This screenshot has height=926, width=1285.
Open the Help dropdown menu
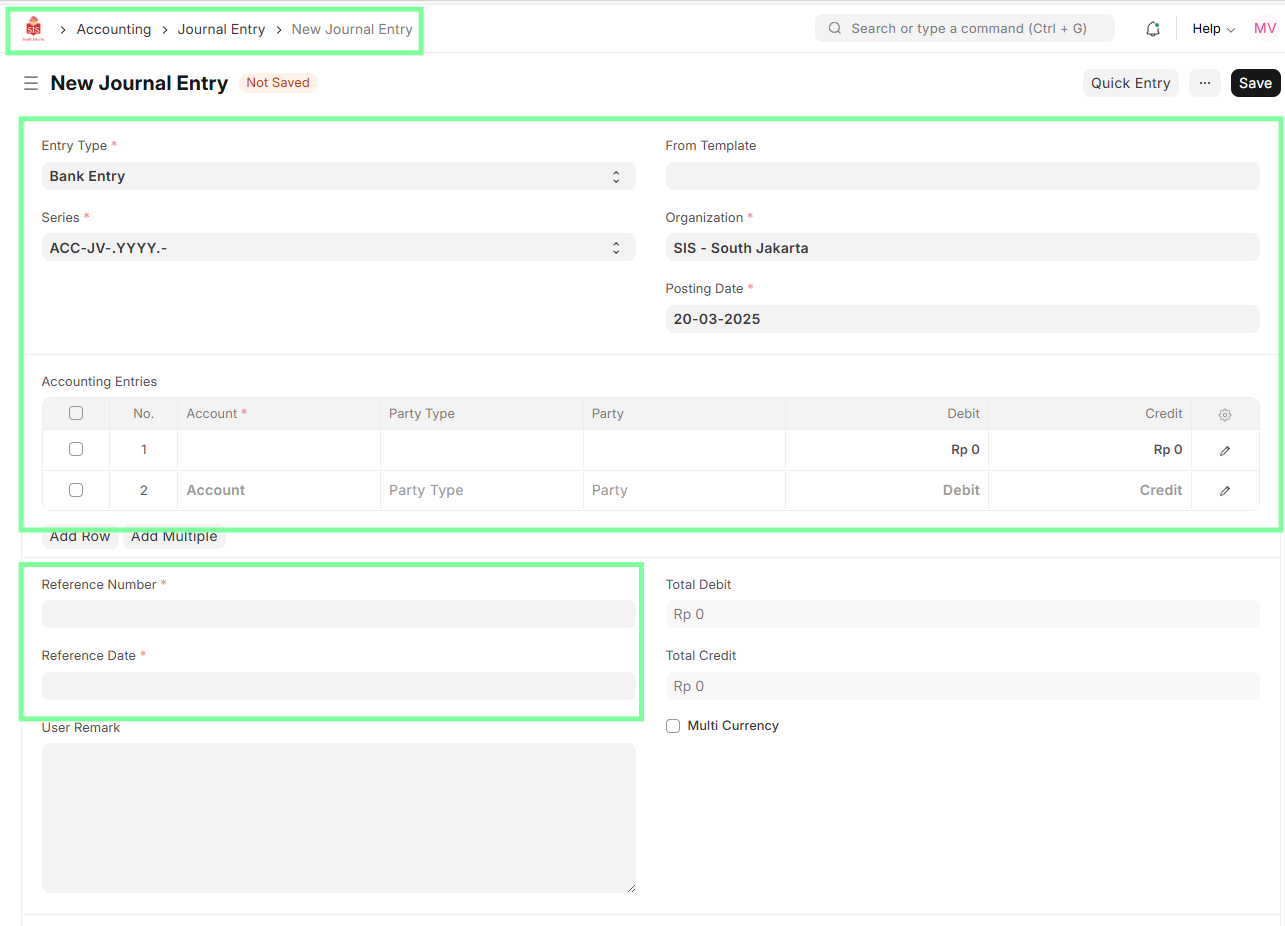pyautogui.click(x=1213, y=29)
